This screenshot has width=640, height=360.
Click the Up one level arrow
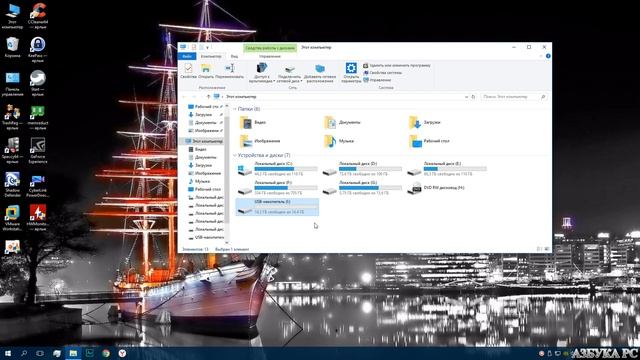click(208, 97)
